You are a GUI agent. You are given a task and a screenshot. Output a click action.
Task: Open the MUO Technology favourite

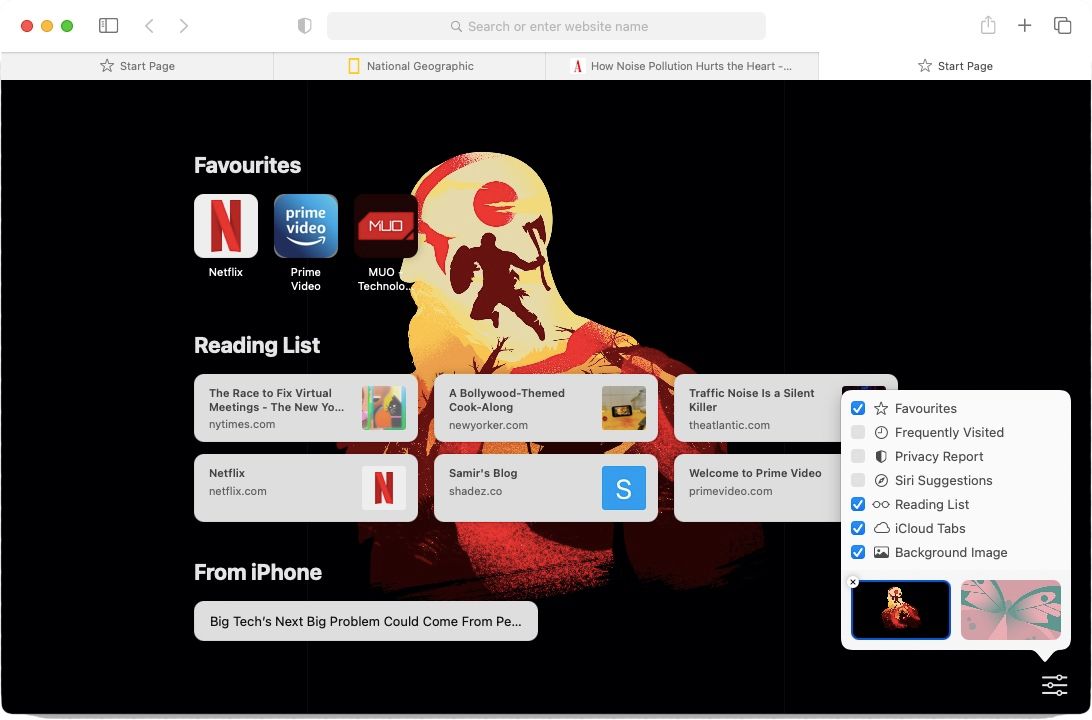coord(385,226)
